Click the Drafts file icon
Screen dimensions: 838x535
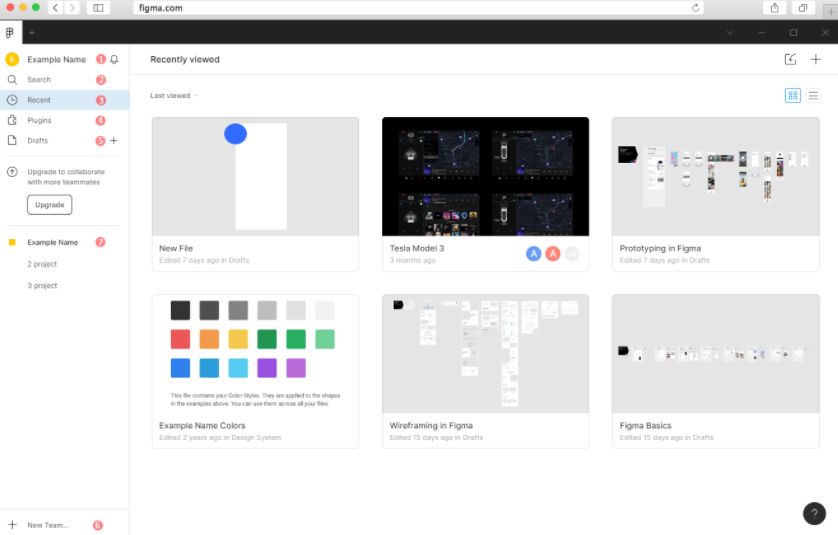12,141
